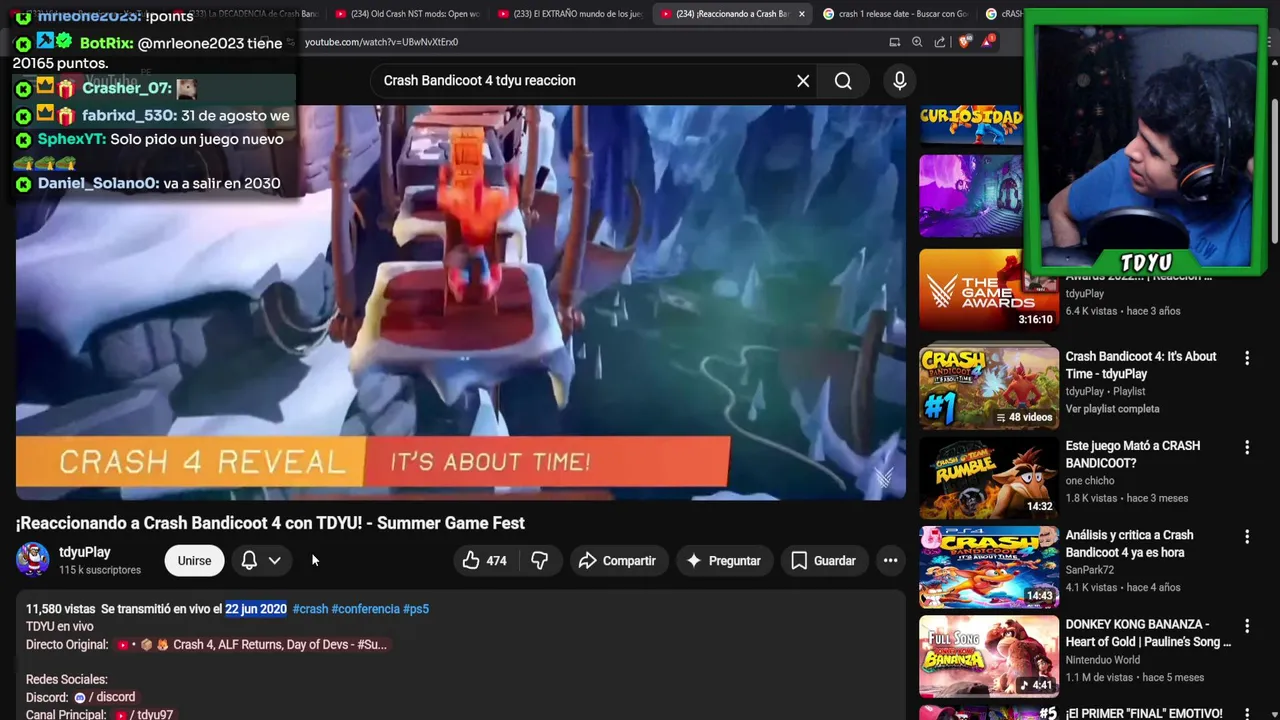Click '115 k suscriptores' text
This screenshot has height=720, width=1280.
pos(100,570)
